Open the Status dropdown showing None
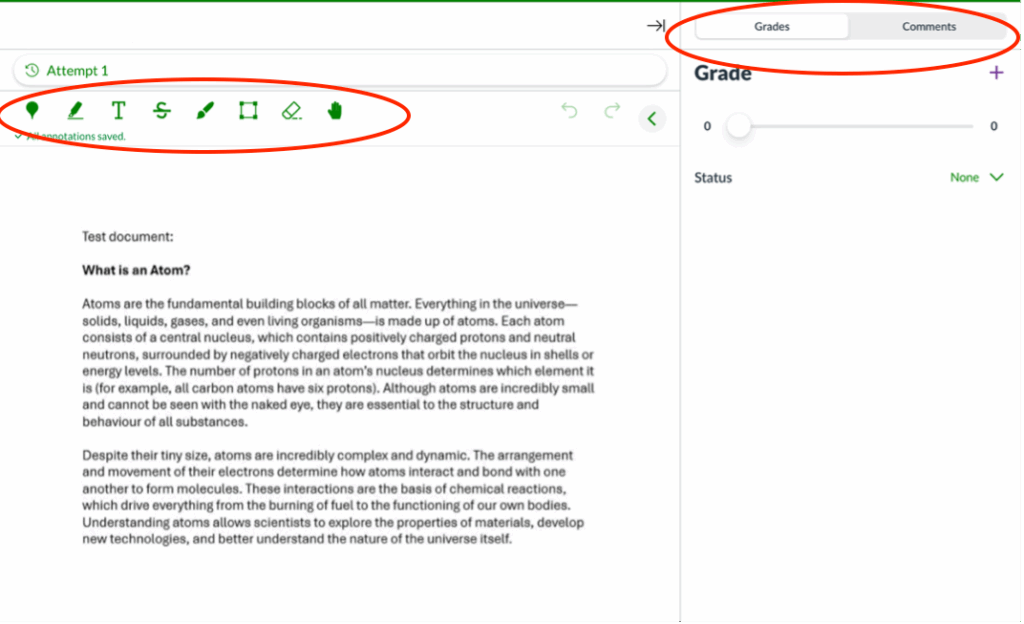The width and height of the screenshot is (1024, 624). pyautogui.click(x=977, y=178)
